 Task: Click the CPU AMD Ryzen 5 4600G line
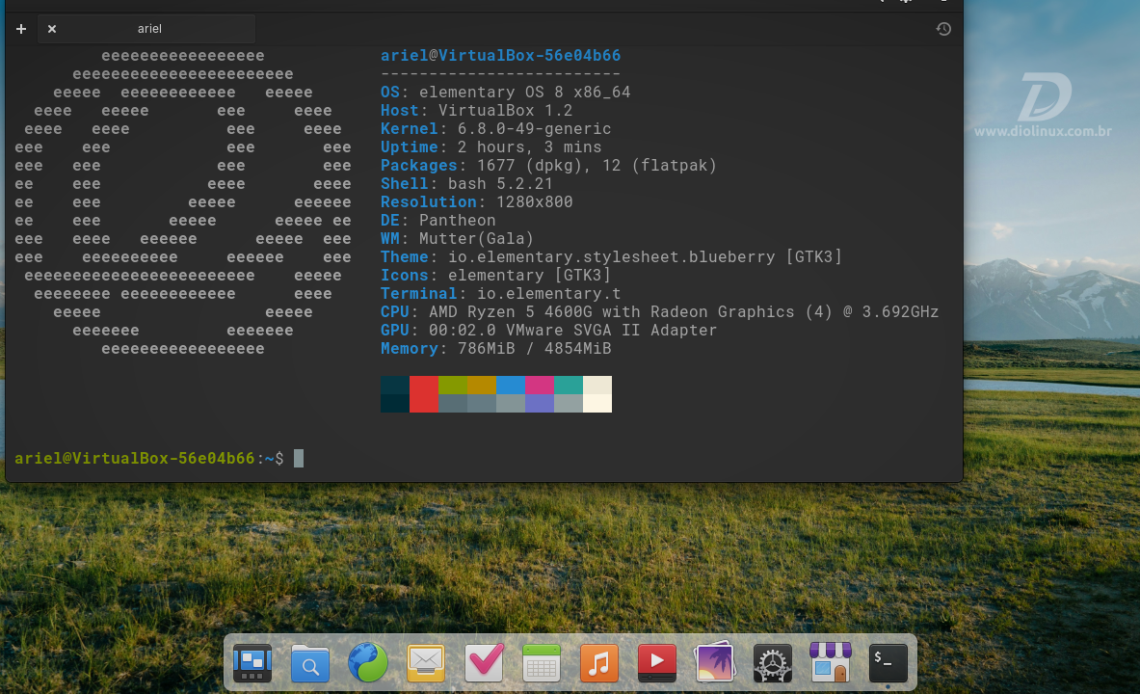pos(659,312)
